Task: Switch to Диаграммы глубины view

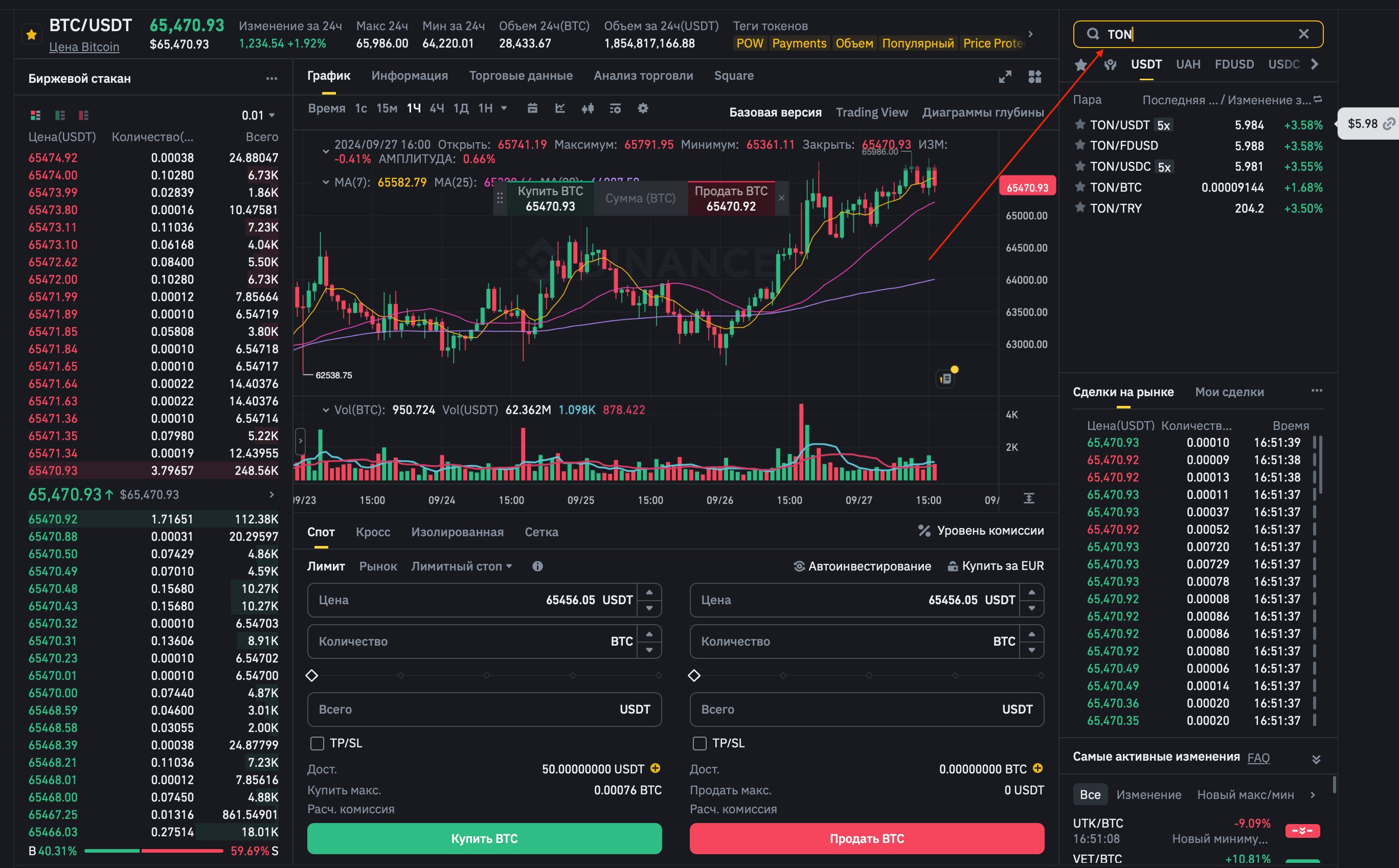Action: [983, 112]
